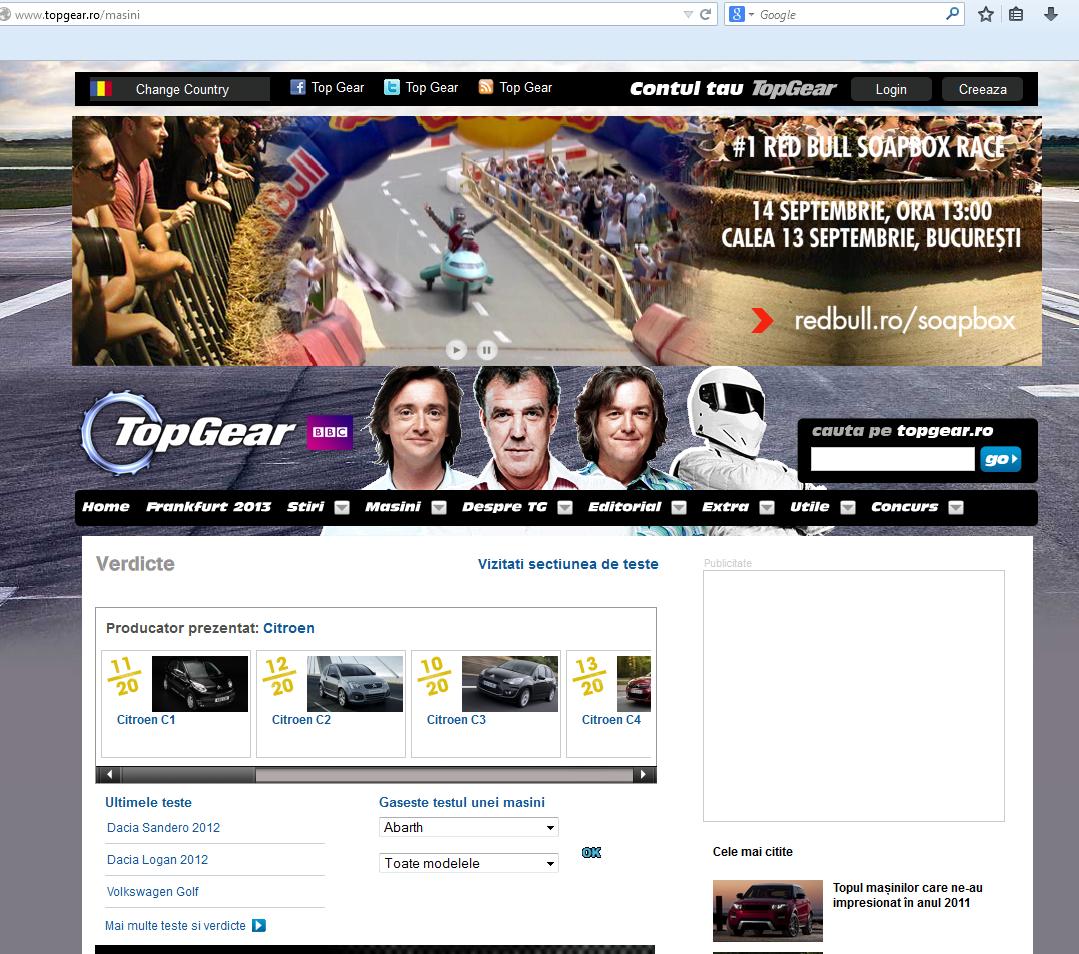Open the Abarth manufacturer dropdown

pyautogui.click(x=468, y=827)
